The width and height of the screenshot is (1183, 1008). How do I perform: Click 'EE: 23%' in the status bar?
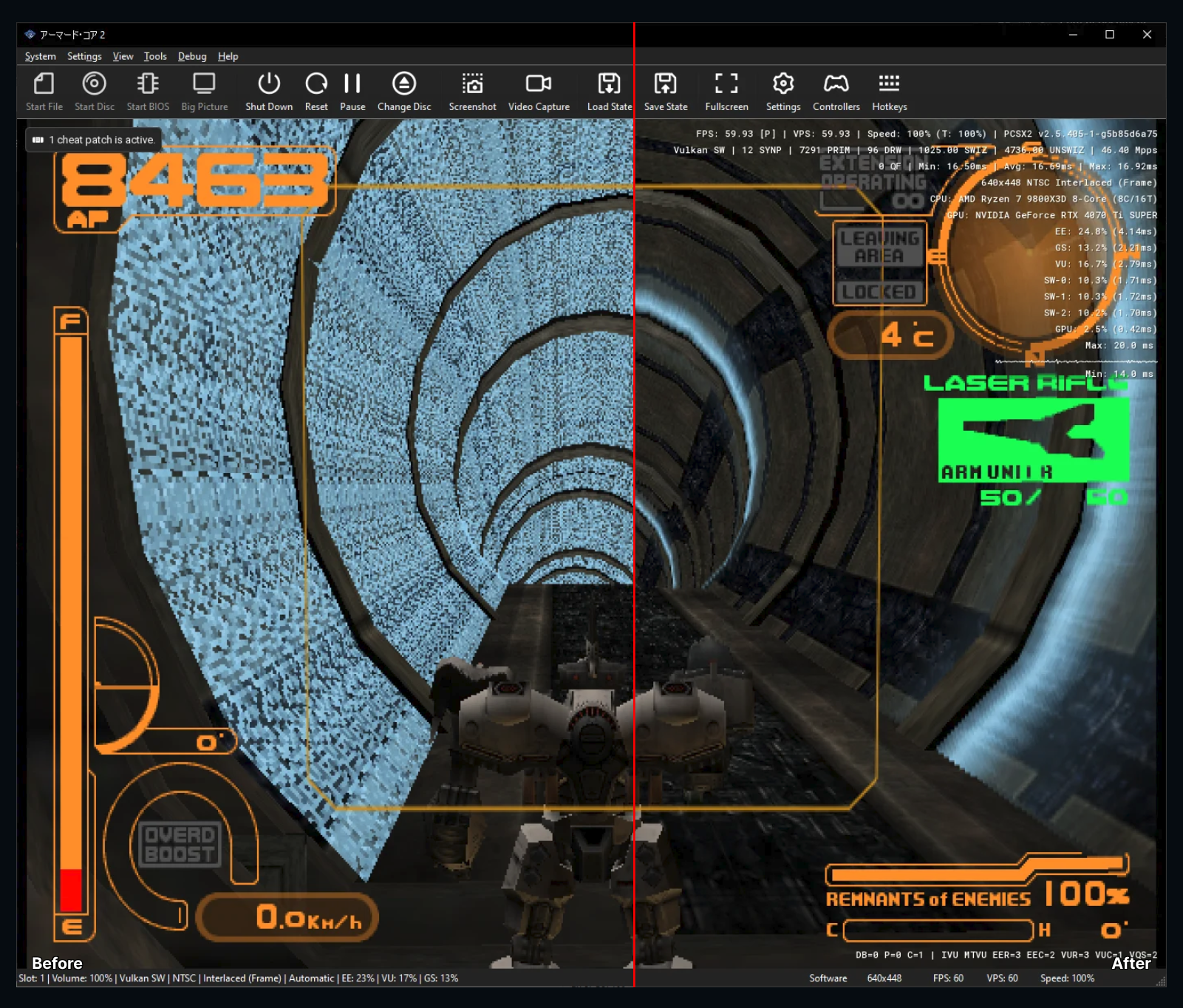click(x=358, y=978)
